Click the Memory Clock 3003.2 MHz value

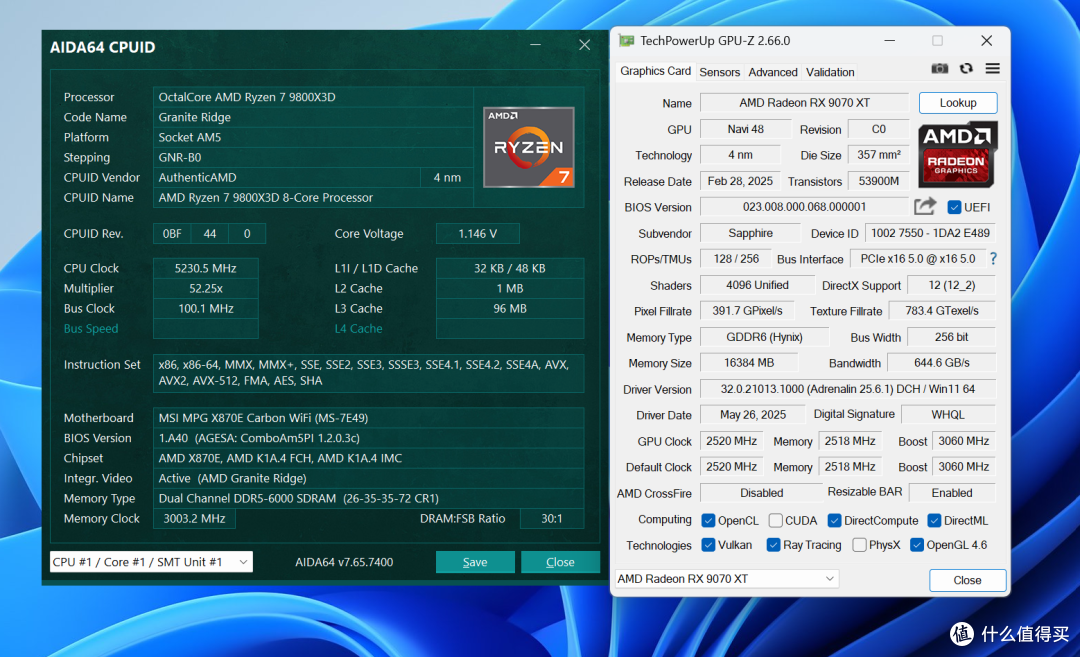click(194, 519)
